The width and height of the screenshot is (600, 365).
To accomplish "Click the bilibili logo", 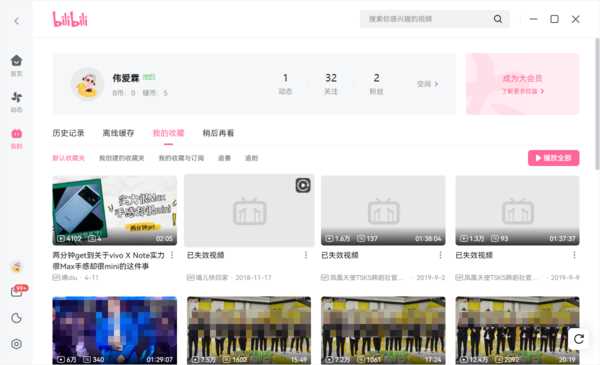I will (70, 19).
